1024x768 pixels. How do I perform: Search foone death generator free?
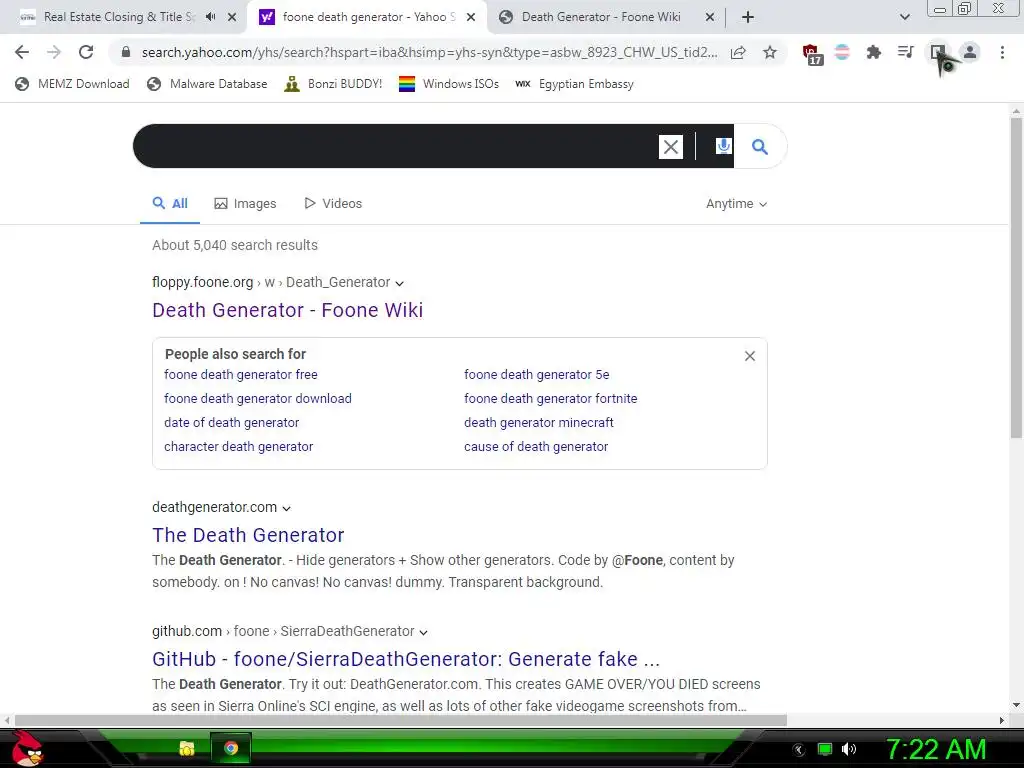(241, 374)
